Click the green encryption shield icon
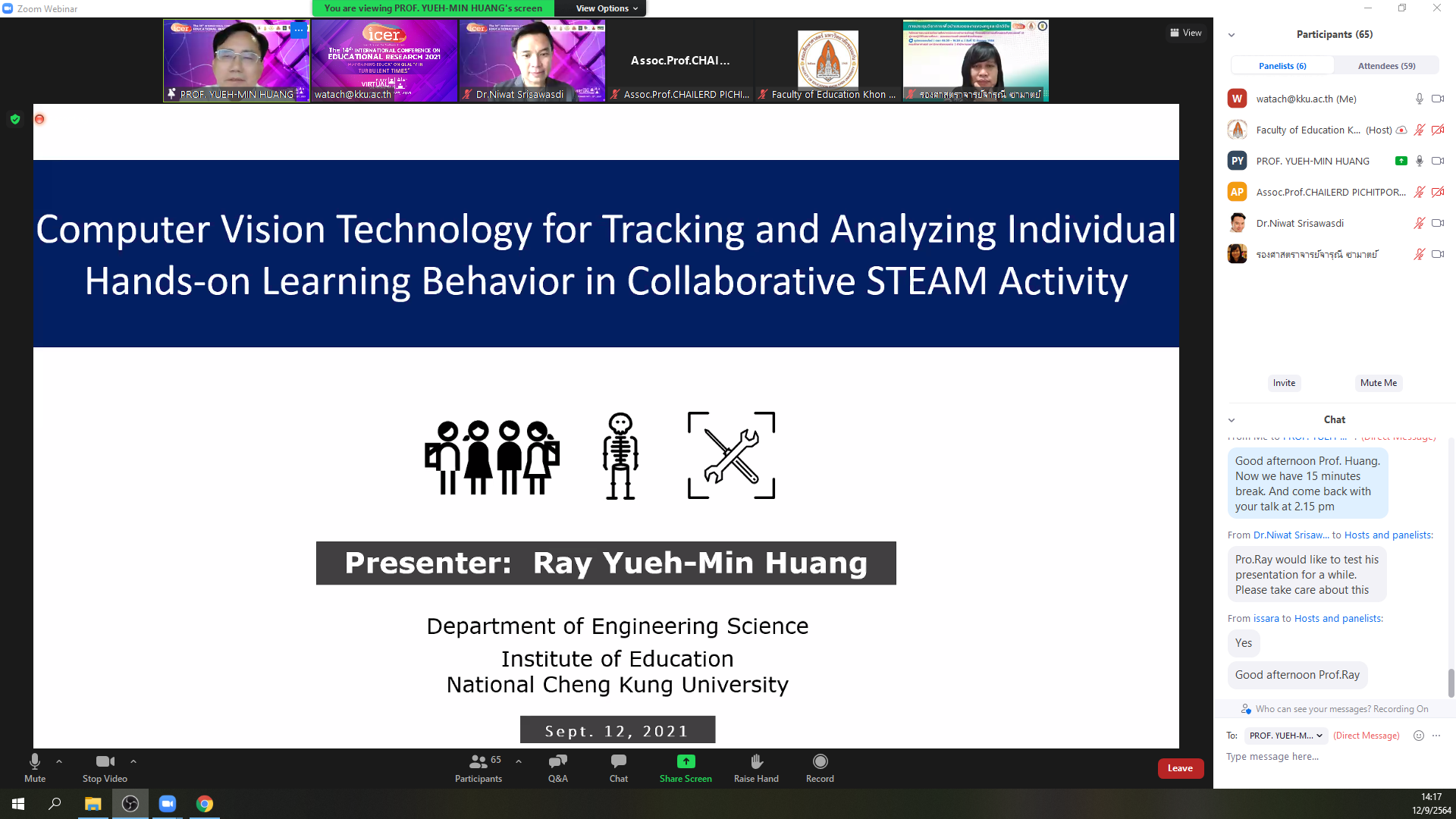This screenshot has height=819, width=1456. click(15, 119)
